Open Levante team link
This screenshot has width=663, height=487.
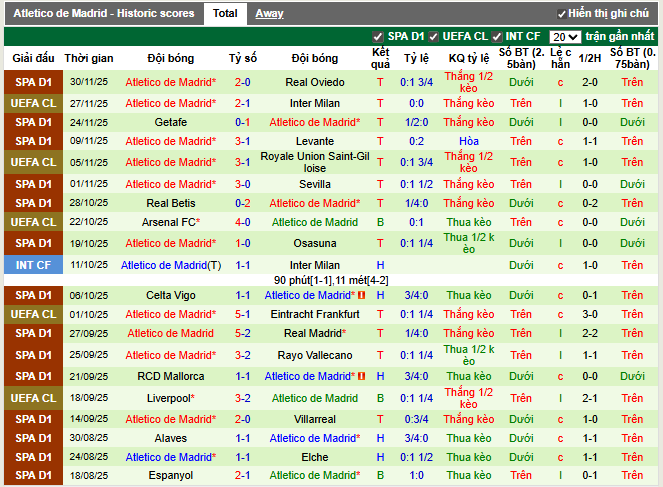(315, 141)
